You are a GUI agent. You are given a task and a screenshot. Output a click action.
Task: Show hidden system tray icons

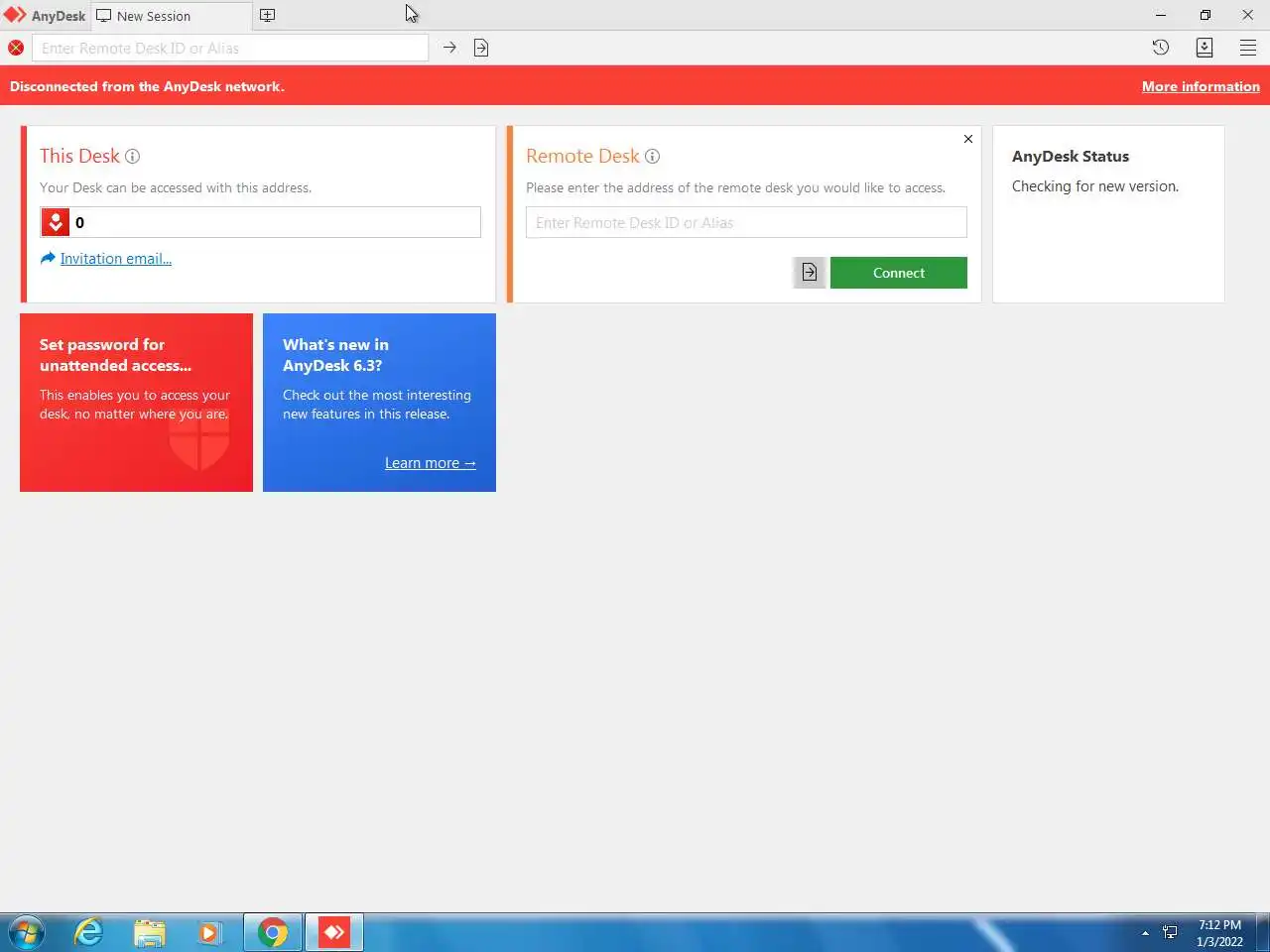tap(1145, 933)
